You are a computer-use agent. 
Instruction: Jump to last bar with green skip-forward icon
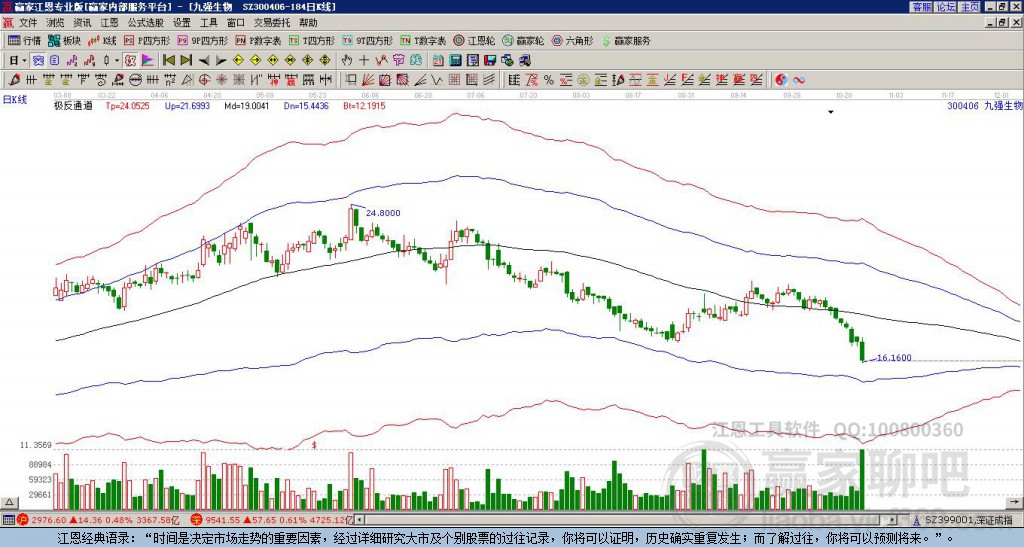pos(186,60)
